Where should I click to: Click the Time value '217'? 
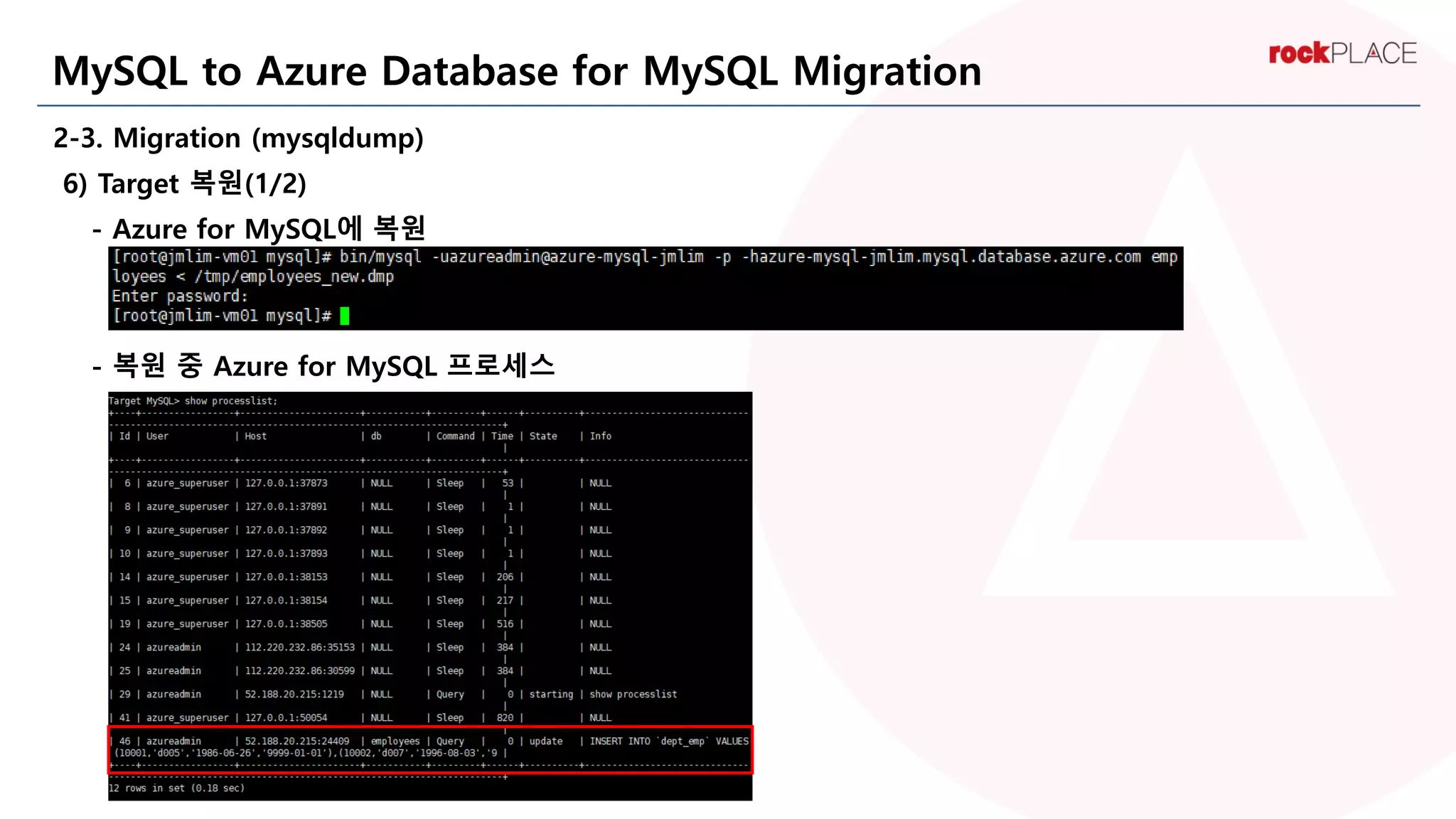click(505, 601)
